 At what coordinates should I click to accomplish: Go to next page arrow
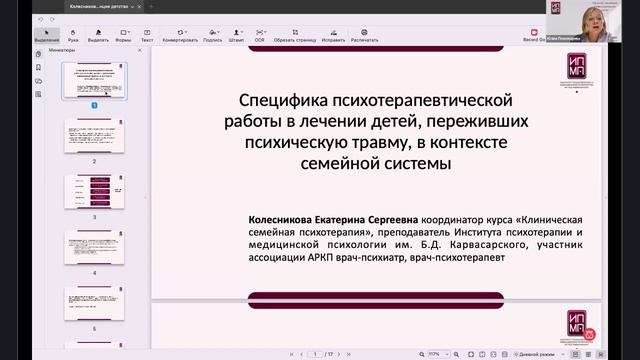coord(339,354)
